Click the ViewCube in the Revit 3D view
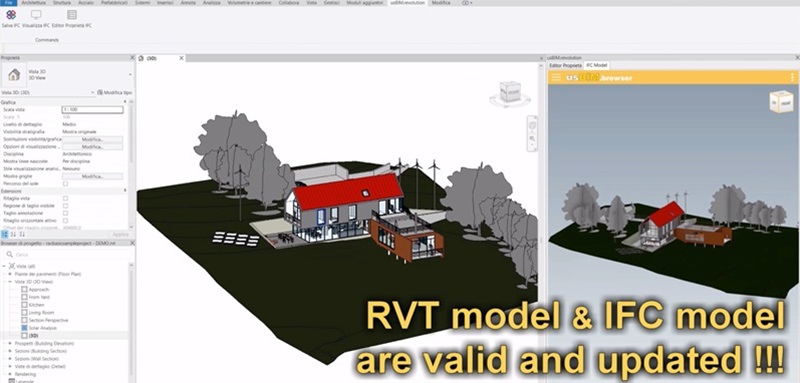Image resolution: width=800 pixels, height=383 pixels. [509, 93]
